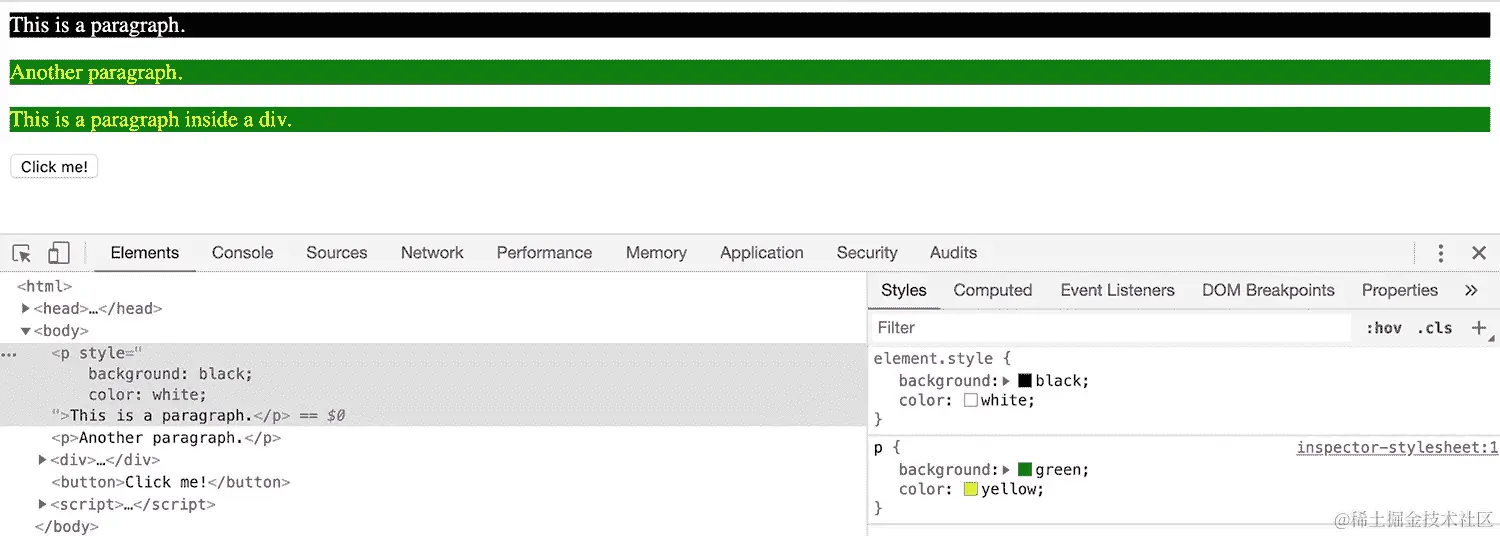The width and height of the screenshot is (1500, 536).
Task: Open the DevTools three-dot customize menu
Action: 1440,253
